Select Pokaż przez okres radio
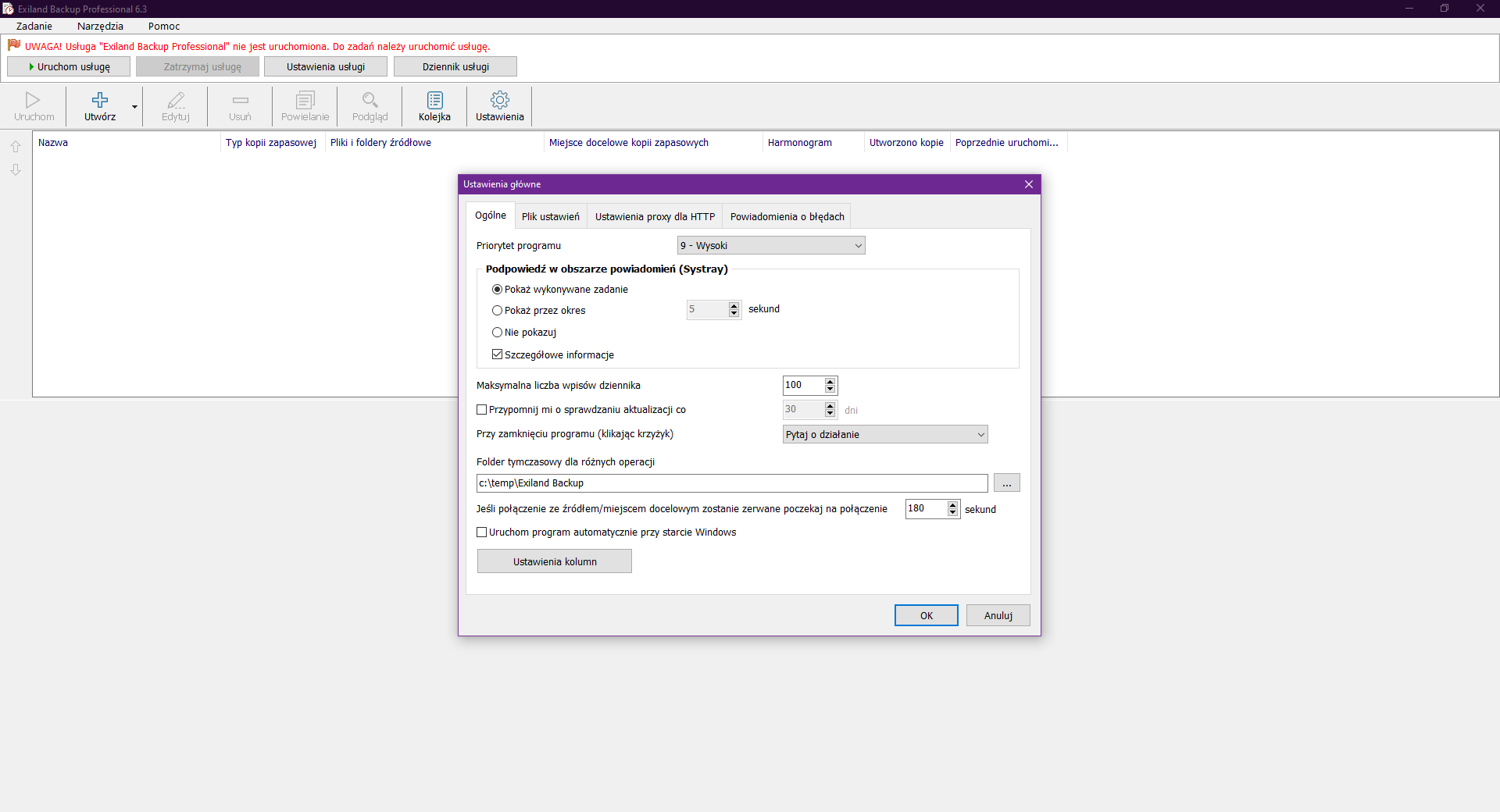 [497, 311]
